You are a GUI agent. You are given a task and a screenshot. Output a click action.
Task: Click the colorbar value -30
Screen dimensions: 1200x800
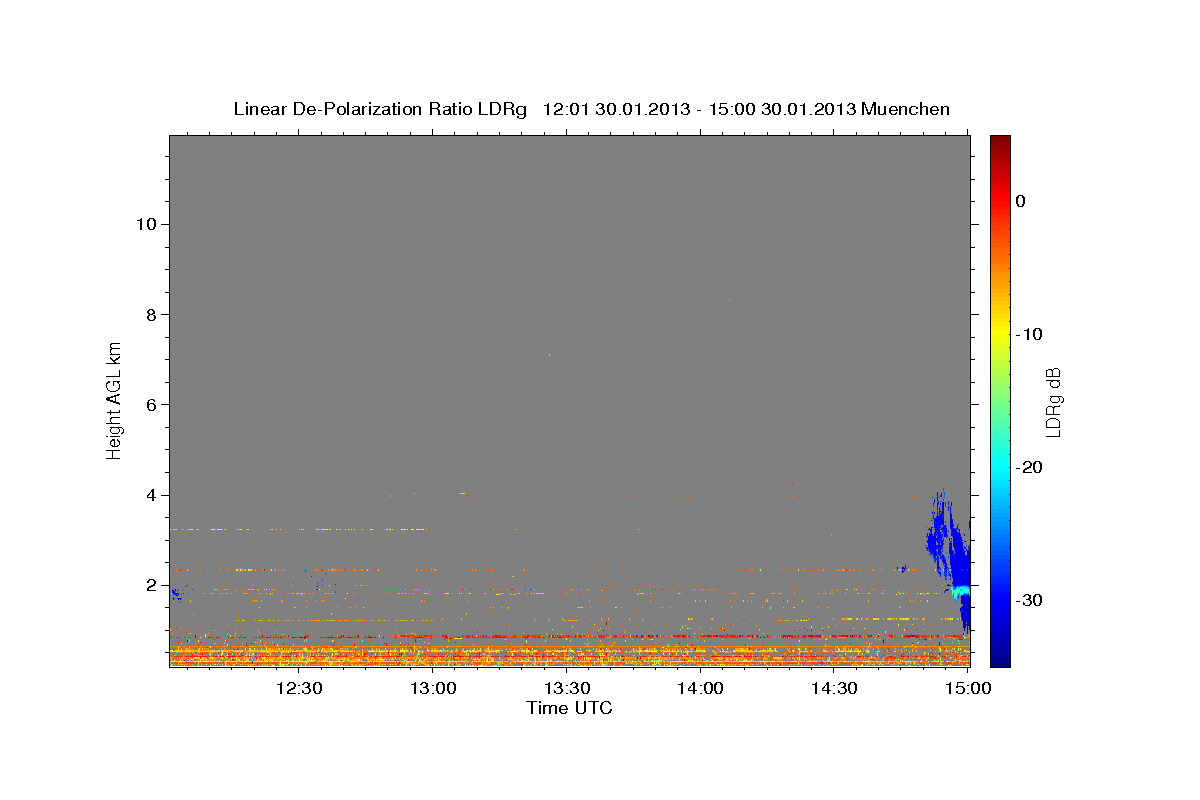click(x=1030, y=600)
